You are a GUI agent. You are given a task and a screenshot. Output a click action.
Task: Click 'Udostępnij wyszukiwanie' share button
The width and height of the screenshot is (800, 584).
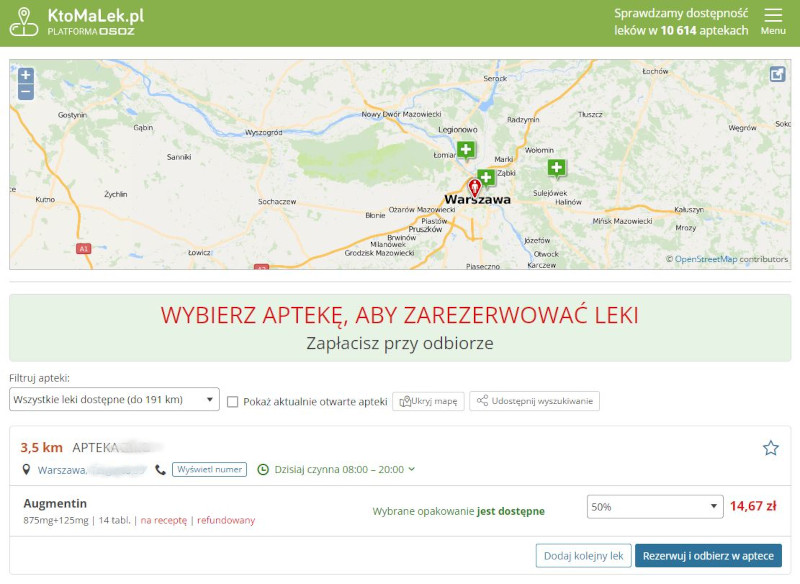[x=535, y=401]
